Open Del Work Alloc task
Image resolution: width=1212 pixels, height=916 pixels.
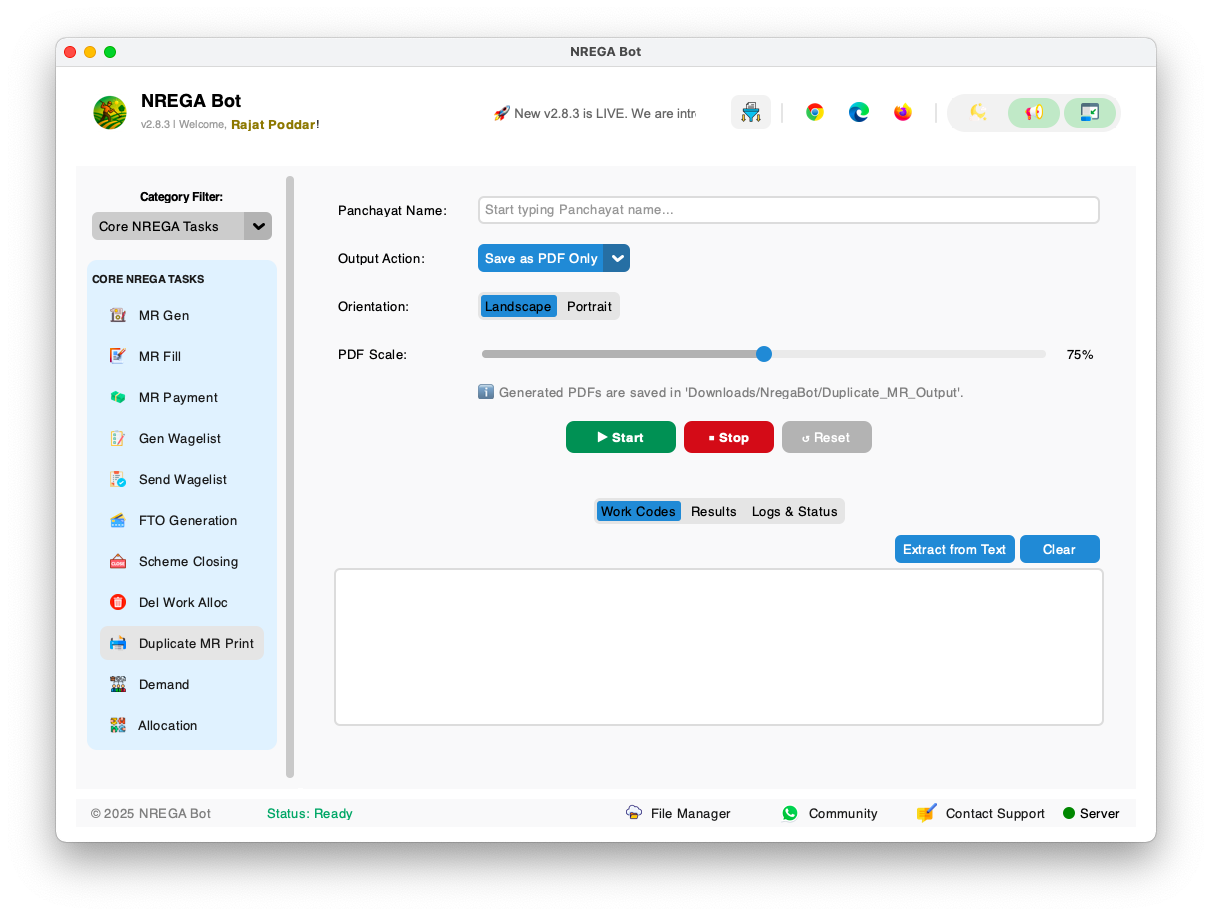click(182, 602)
